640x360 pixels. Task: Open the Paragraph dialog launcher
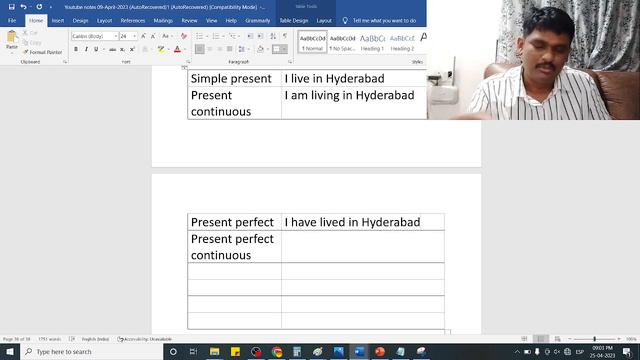290,62
